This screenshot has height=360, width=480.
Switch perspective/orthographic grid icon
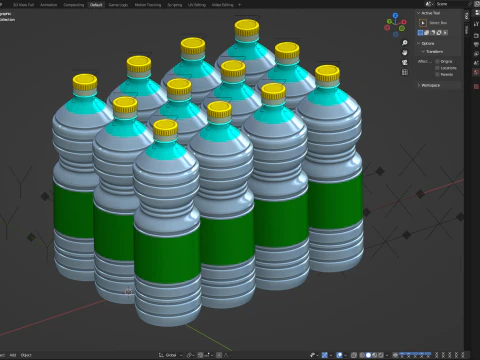point(405,72)
